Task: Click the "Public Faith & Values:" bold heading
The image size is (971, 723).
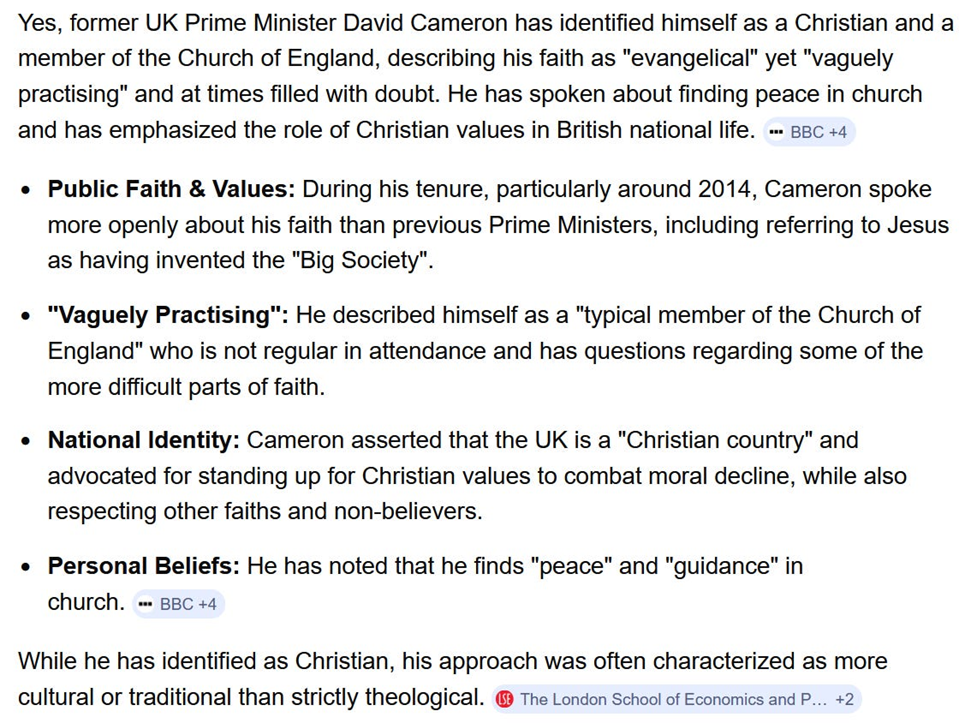Action: point(171,189)
